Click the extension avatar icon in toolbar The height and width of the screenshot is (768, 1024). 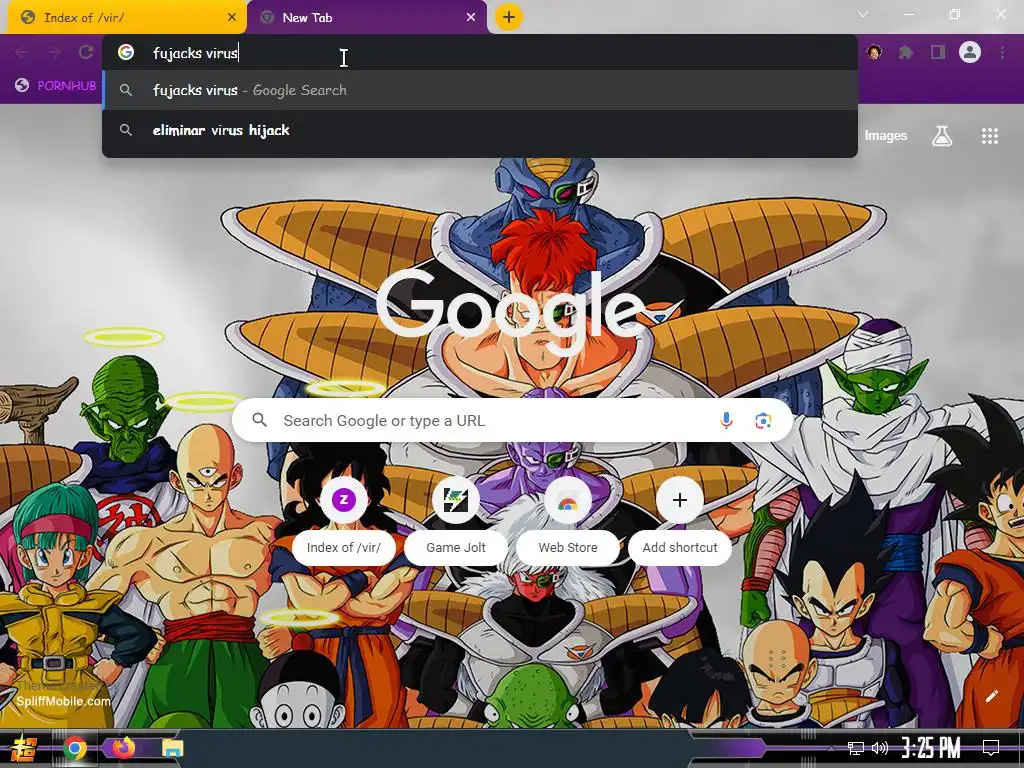pos(874,52)
